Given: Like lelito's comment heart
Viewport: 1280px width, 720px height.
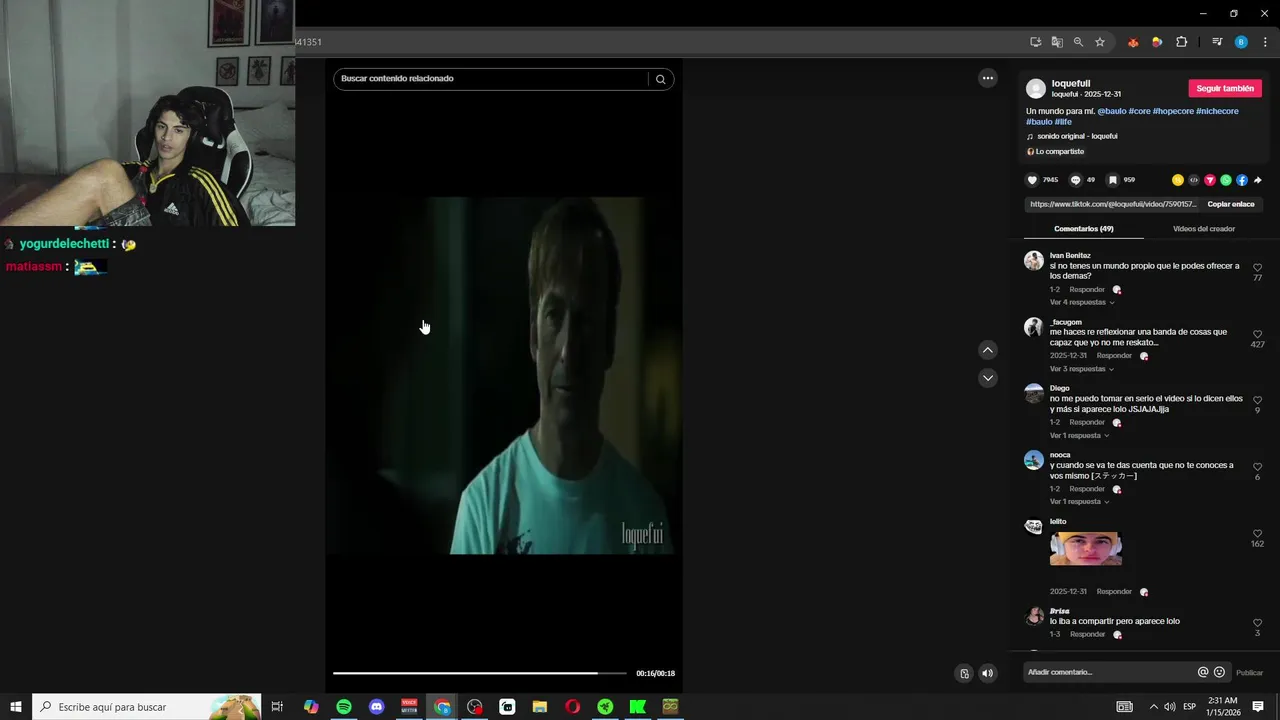Looking at the screenshot, I should 1257,534.
